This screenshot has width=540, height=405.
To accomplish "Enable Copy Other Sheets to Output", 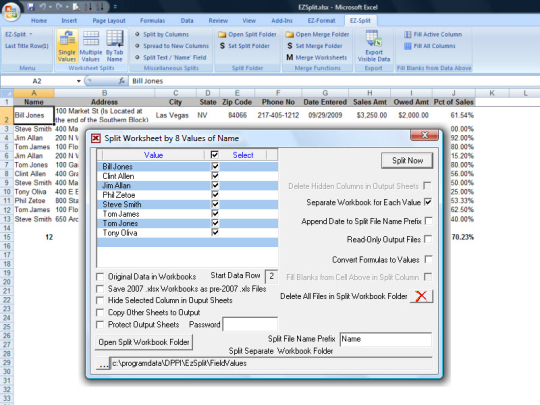I will (100, 312).
